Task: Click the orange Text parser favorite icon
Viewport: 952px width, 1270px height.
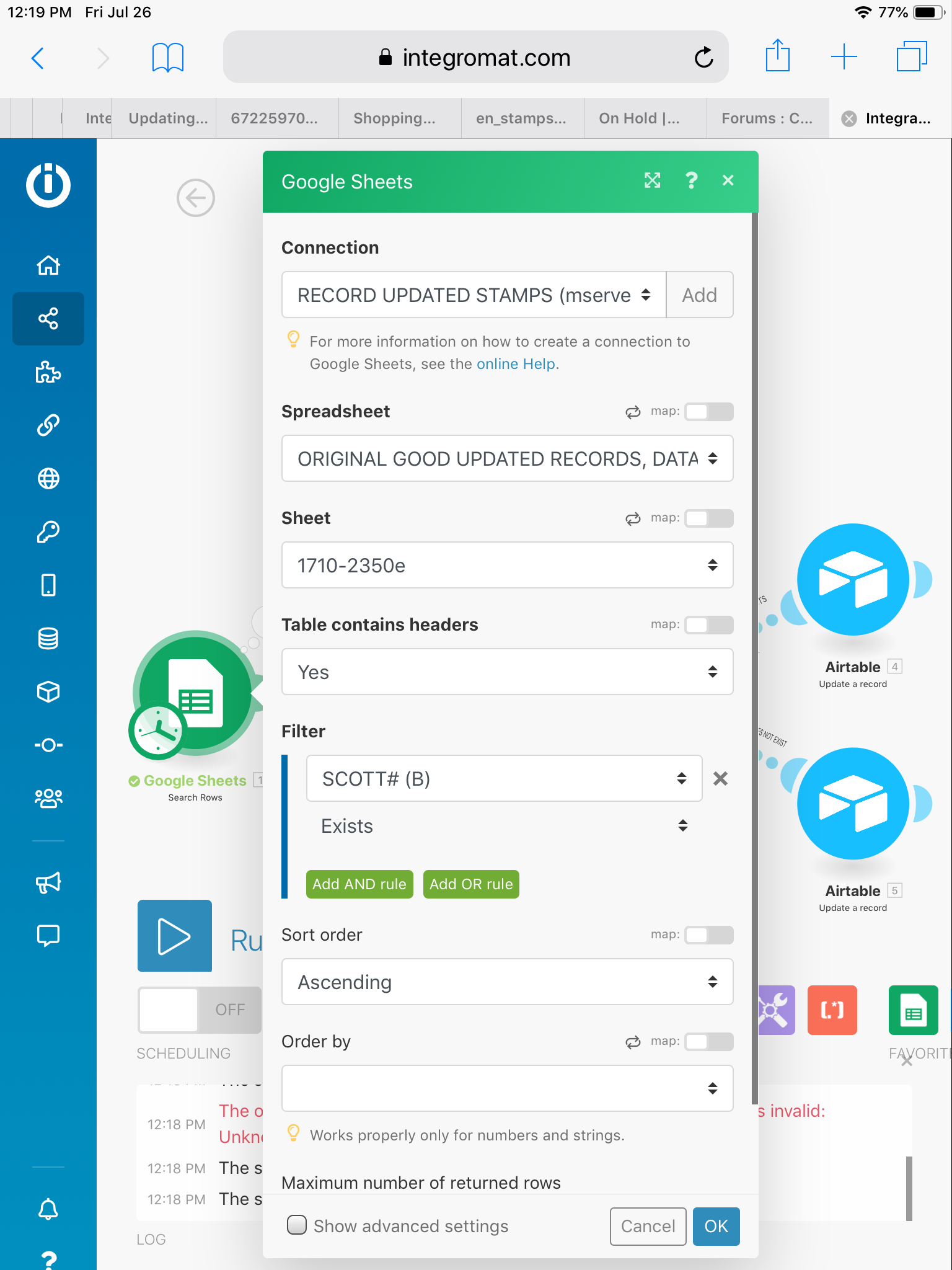Action: tap(832, 1010)
